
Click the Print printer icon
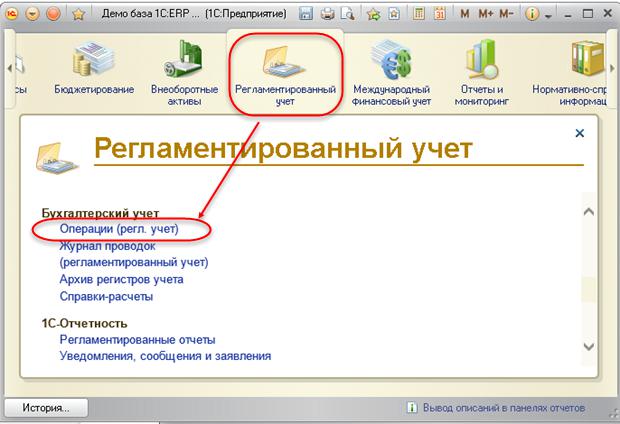coord(327,14)
